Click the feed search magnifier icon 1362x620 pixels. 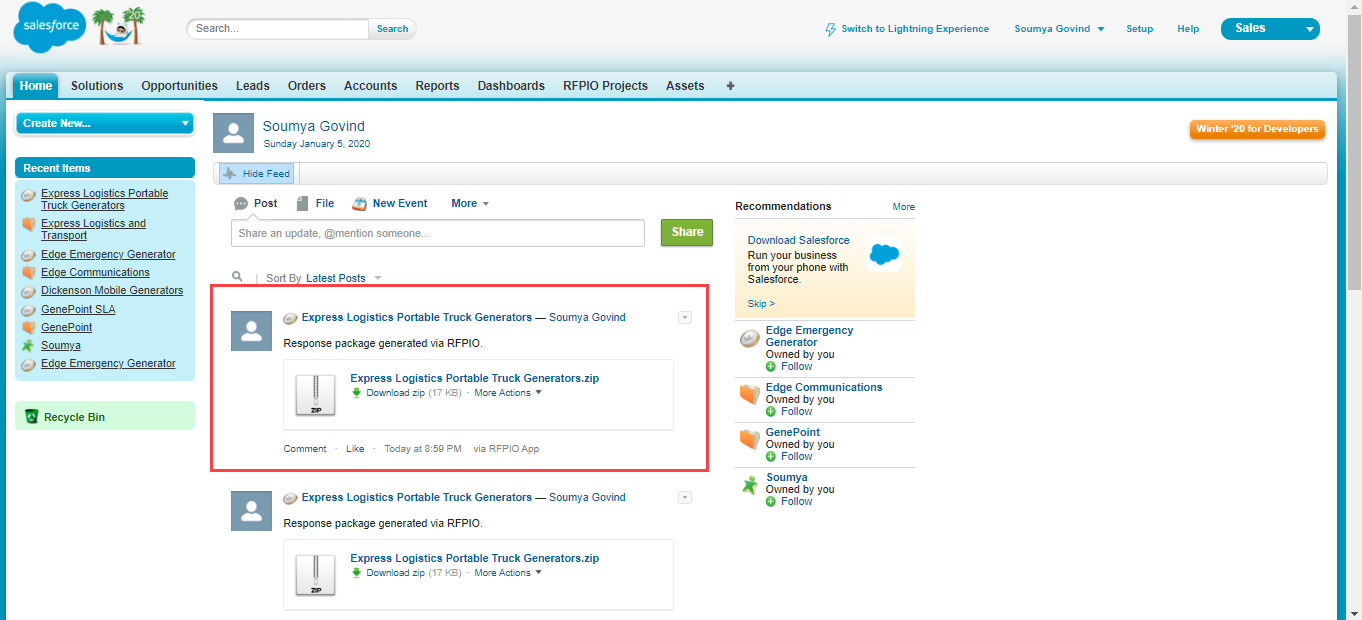(x=237, y=277)
